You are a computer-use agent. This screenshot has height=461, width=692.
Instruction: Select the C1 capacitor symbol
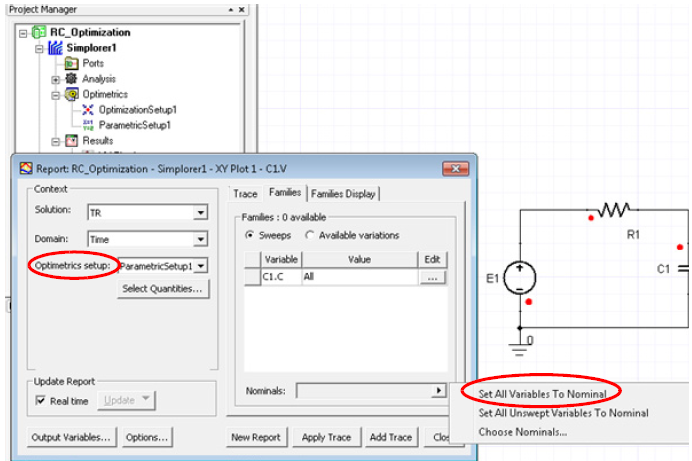click(684, 268)
